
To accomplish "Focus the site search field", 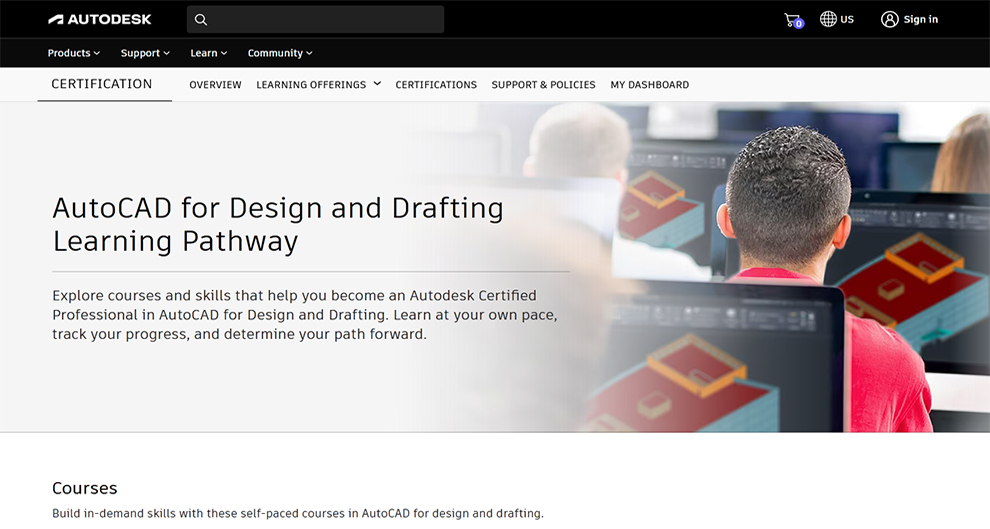I will (x=315, y=20).
